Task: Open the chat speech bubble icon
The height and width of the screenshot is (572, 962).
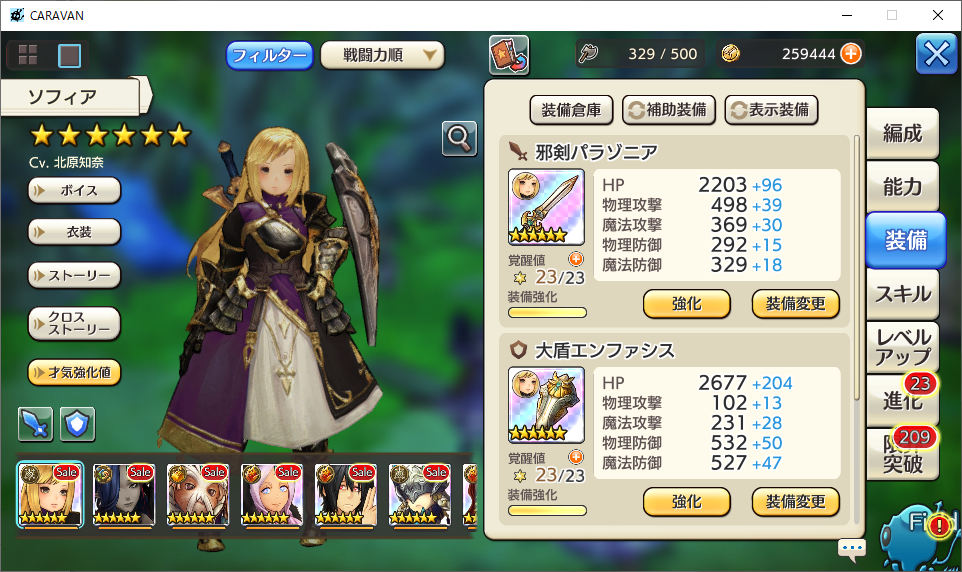Action: pyautogui.click(x=852, y=549)
